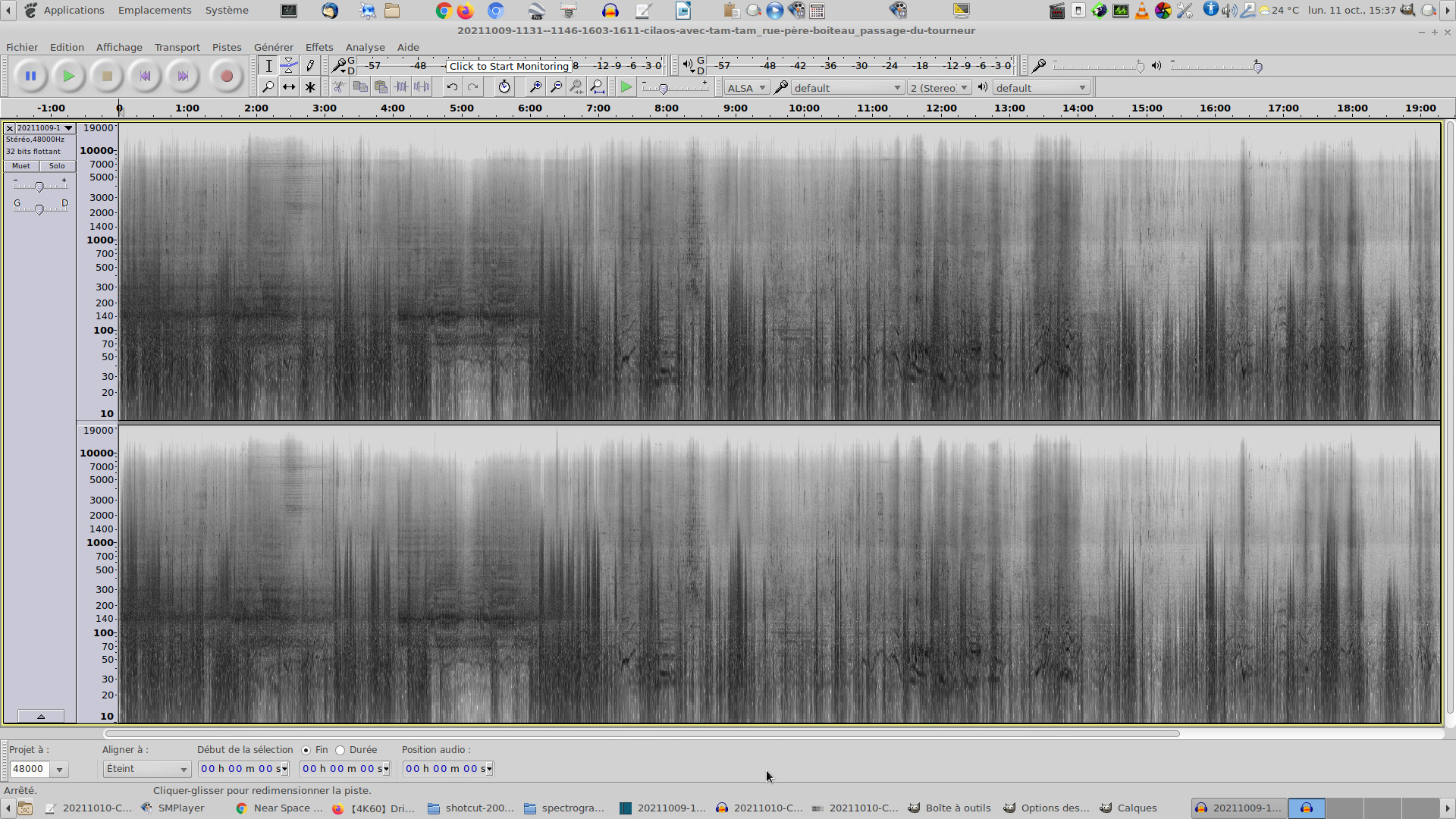Click the Solo button on the track
This screenshot has height=819, width=1456.
pyautogui.click(x=57, y=166)
